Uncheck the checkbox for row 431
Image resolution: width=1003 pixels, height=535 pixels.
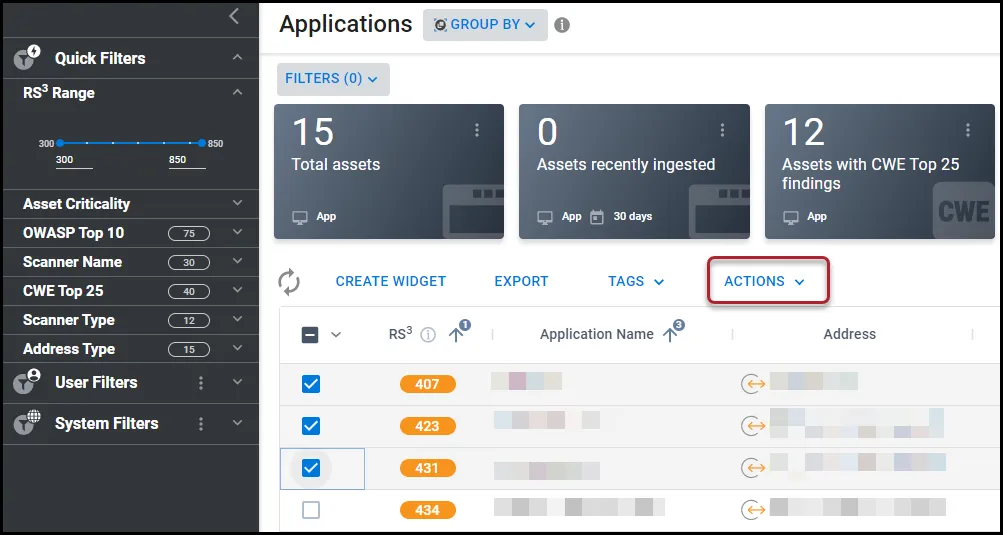tap(311, 468)
